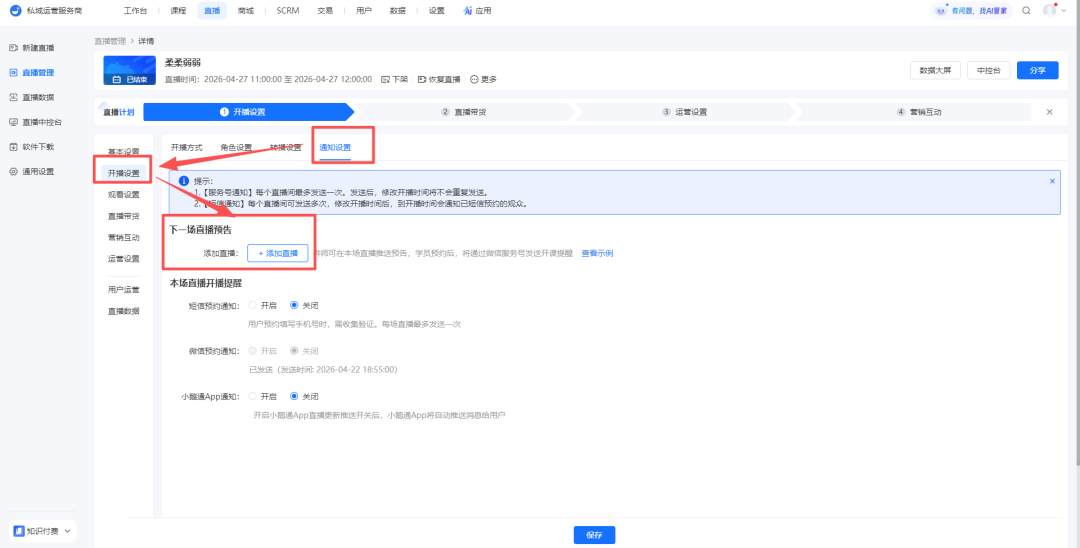Screen dimensions: 1080x548
Task: Click the 私域运营服务商 logo icon
Action: point(15,10)
